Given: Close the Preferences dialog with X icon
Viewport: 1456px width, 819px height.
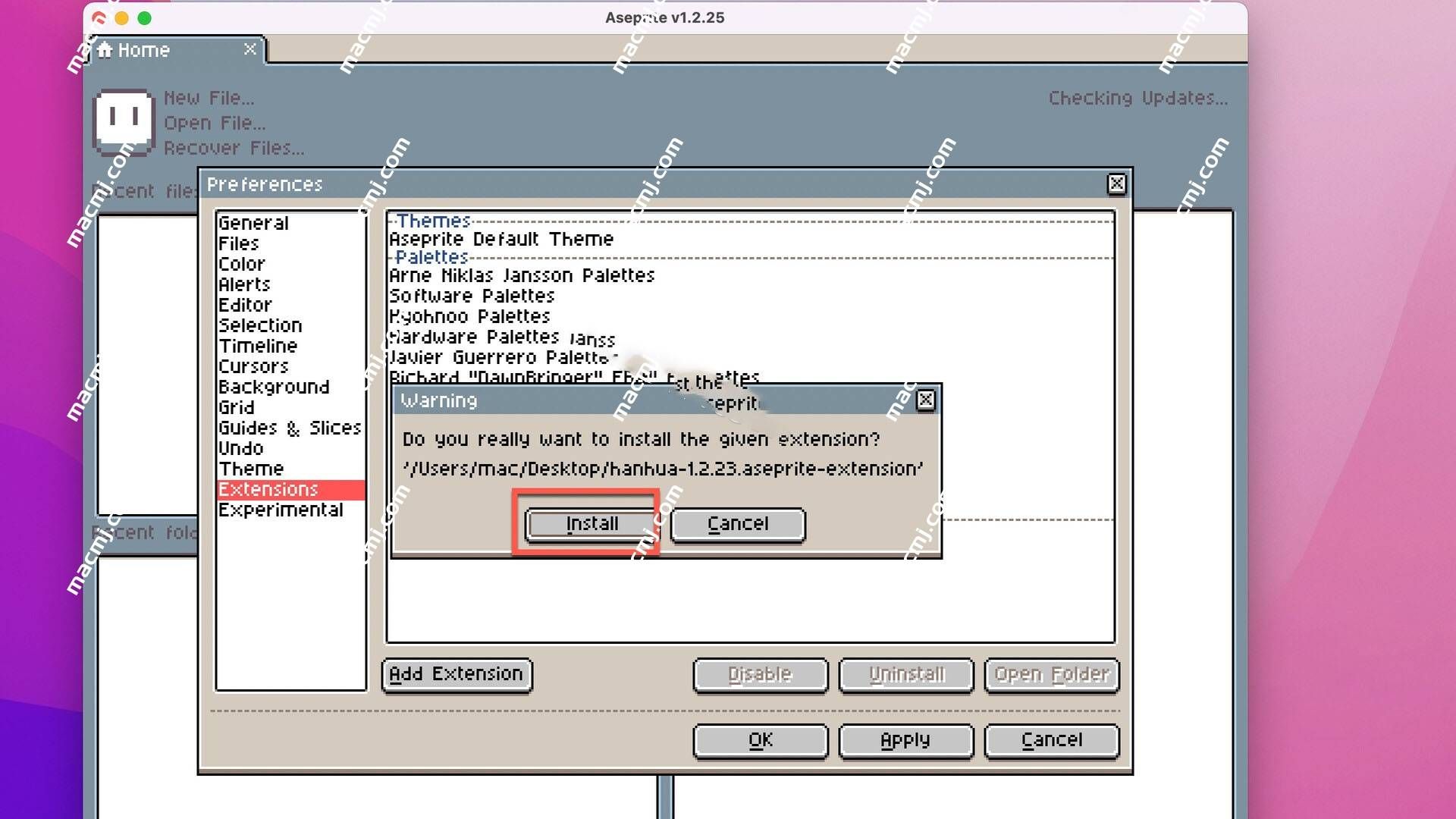Looking at the screenshot, I should pos(1116,184).
